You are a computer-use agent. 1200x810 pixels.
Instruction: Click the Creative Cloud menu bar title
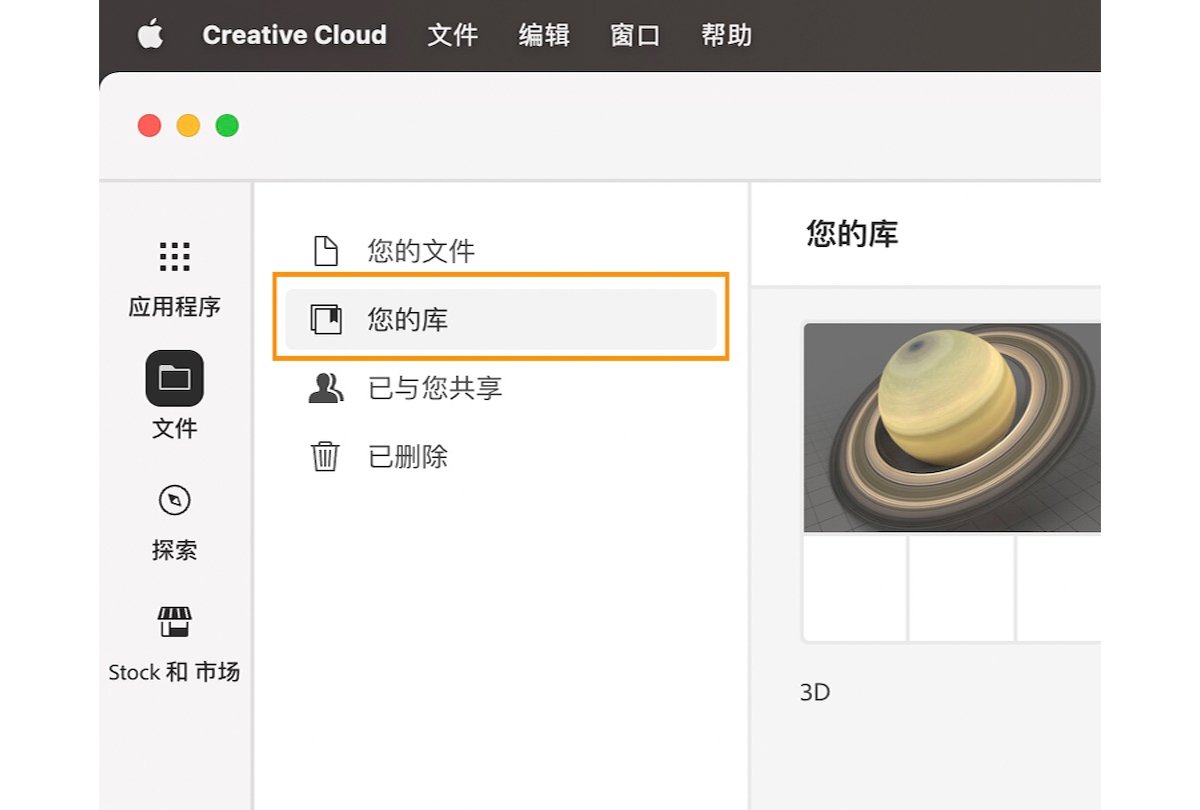(294, 35)
